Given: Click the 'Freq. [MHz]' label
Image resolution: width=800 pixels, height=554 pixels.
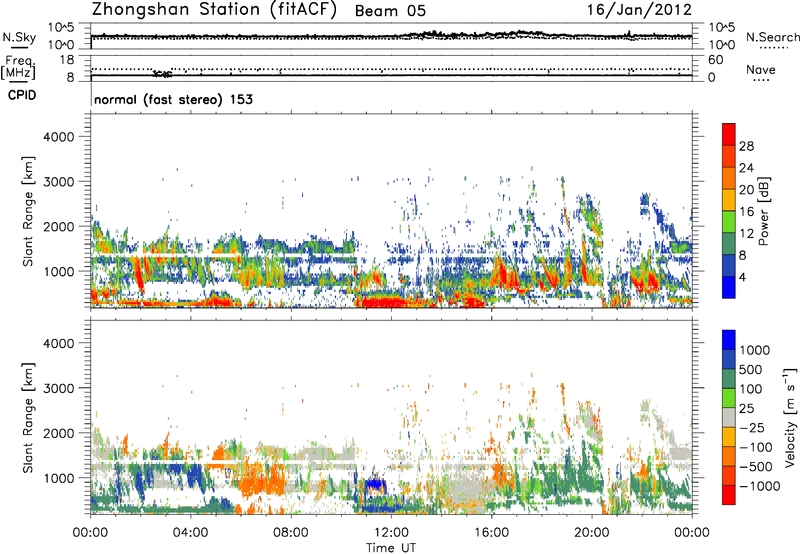Looking at the screenshot, I should coord(18,68).
